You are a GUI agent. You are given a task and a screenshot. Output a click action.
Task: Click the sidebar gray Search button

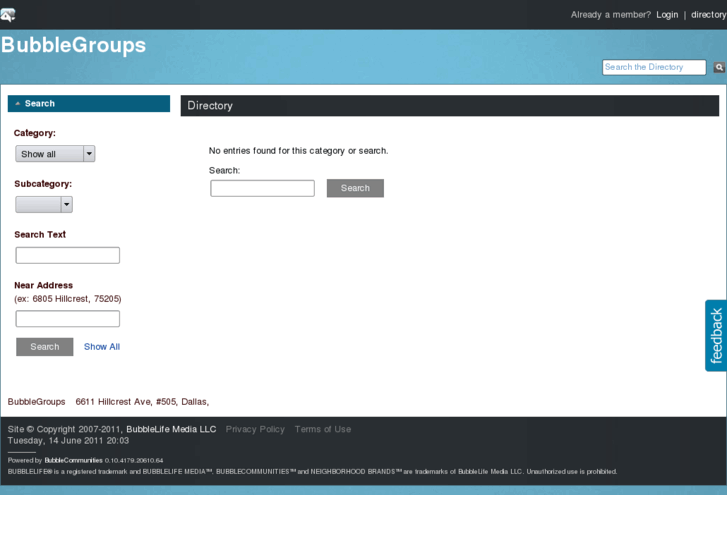tap(45, 346)
